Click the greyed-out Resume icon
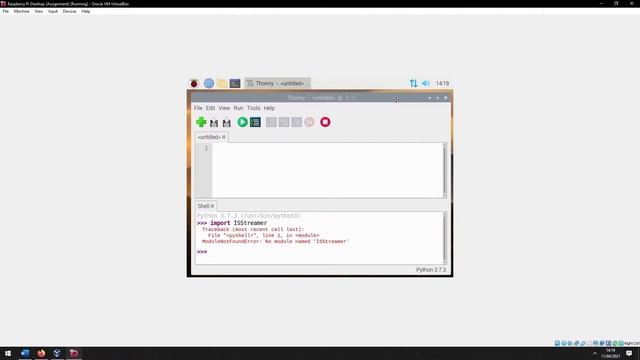The image size is (640, 360). 309,122
